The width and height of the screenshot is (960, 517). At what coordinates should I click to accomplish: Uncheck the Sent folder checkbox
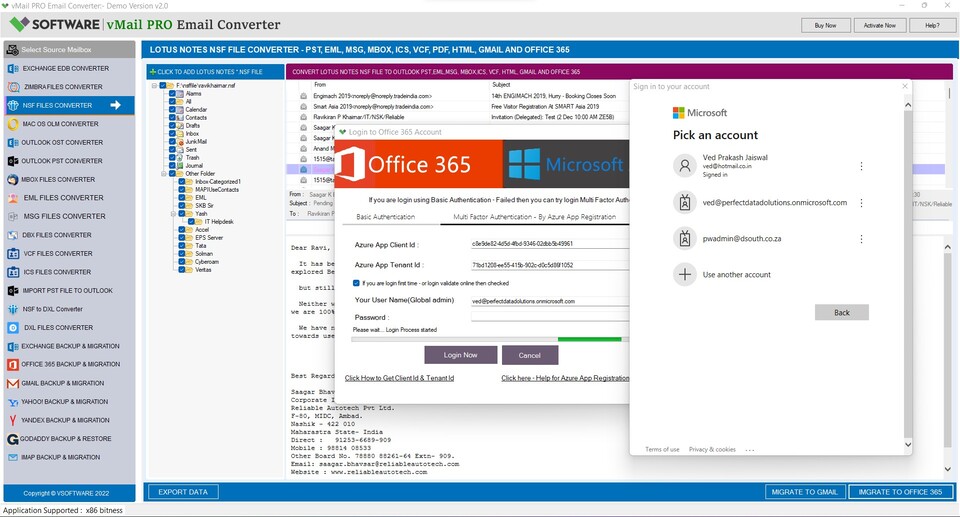(x=173, y=149)
